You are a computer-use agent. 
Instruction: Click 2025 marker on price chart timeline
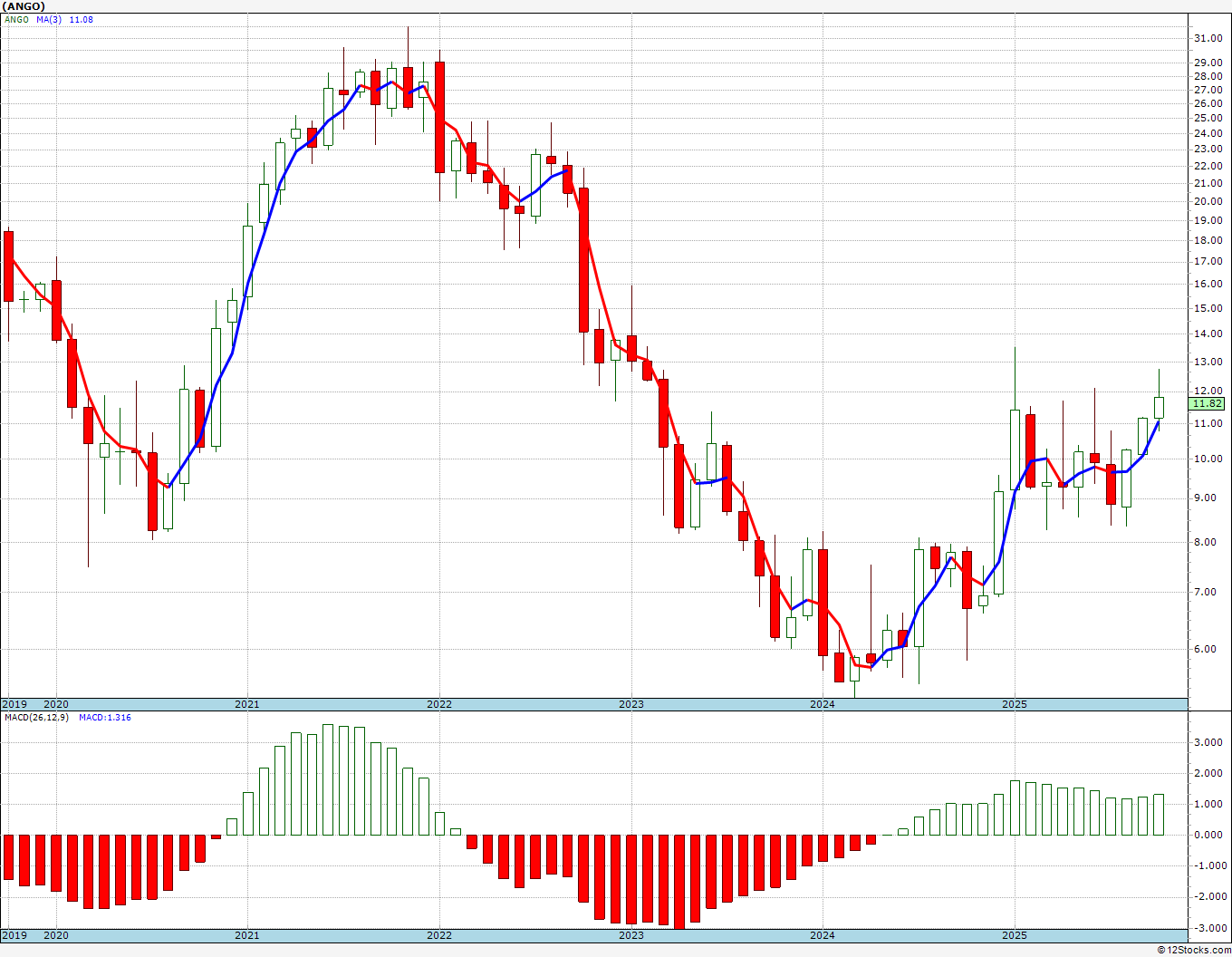coord(1014,704)
